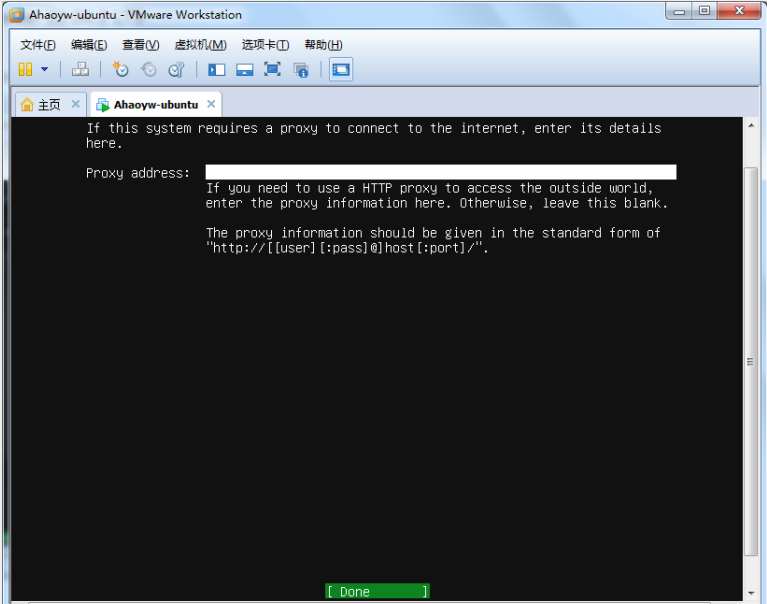The height and width of the screenshot is (604, 767).
Task: Open the power options dropdown arrow
Action: tap(44, 69)
